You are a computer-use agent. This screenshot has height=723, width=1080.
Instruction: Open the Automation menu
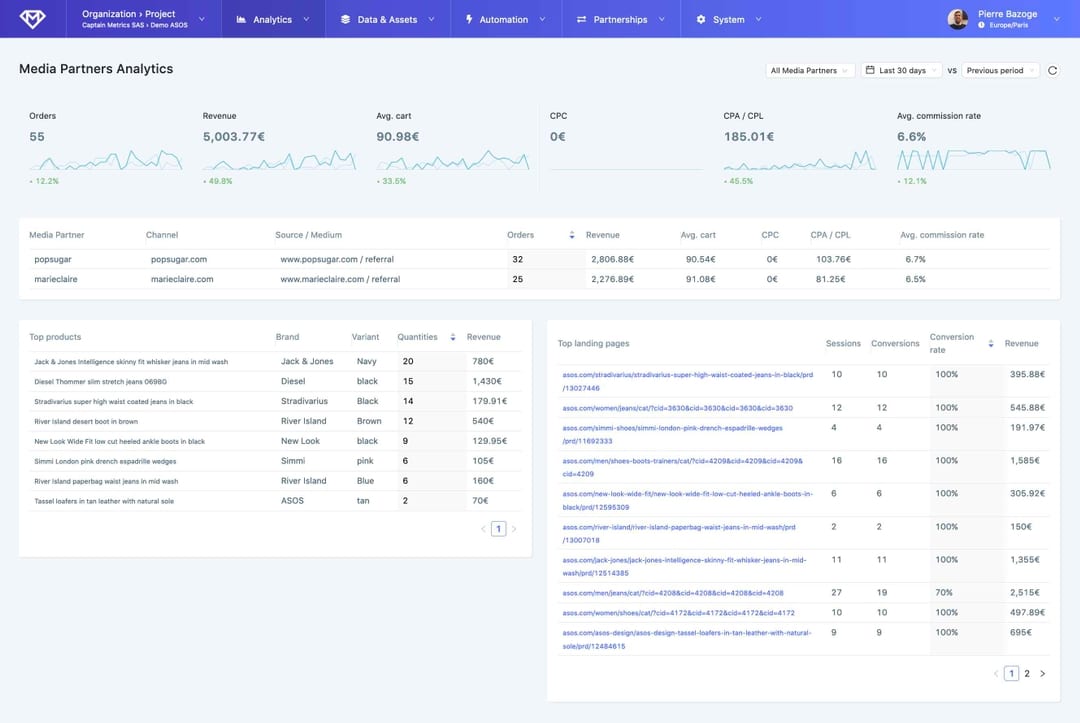pos(504,19)
